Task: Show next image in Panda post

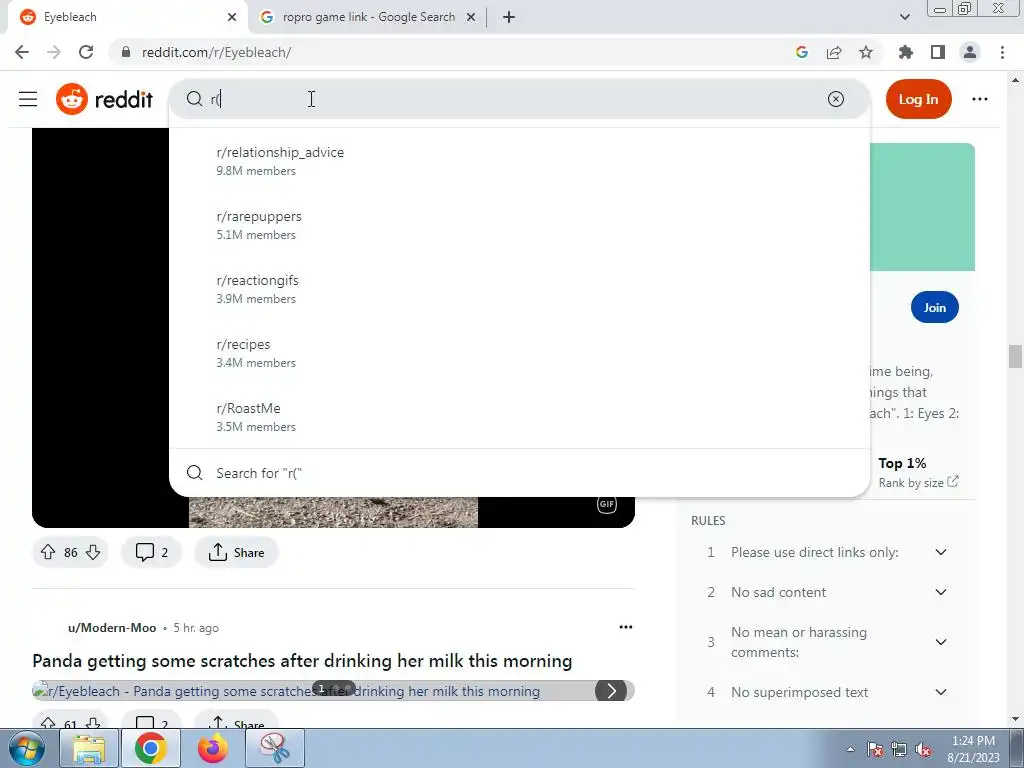Action: [611, 690]
